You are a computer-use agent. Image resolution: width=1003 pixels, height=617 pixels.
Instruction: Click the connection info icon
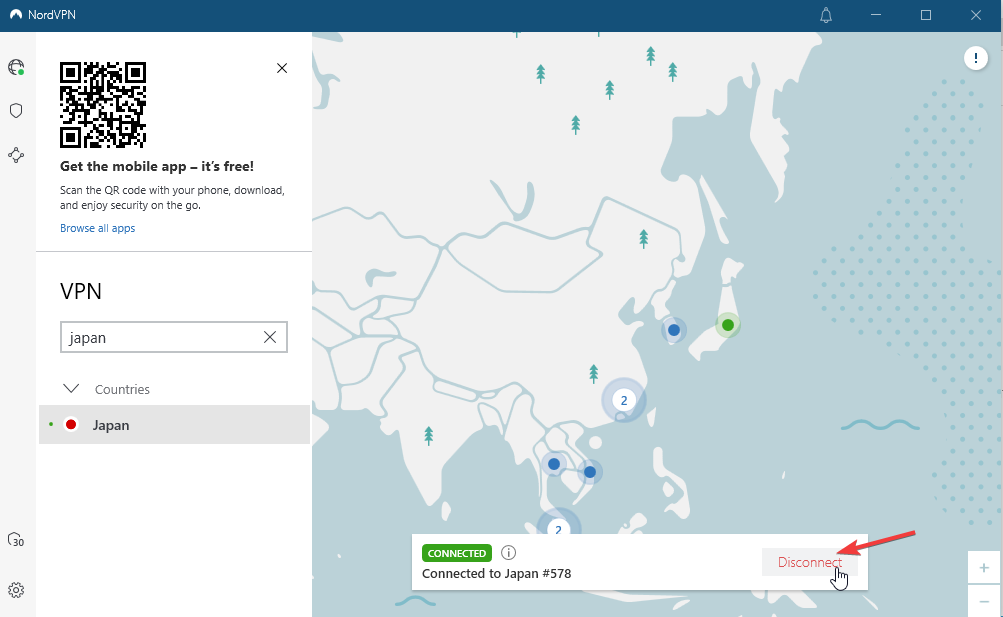coord(508,553)
